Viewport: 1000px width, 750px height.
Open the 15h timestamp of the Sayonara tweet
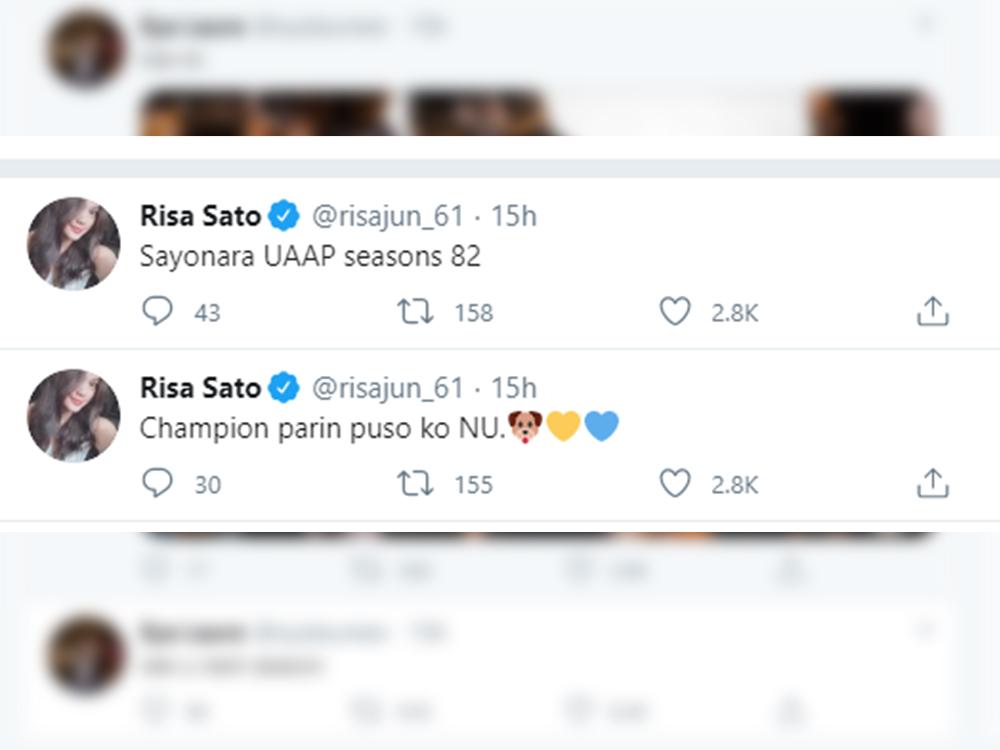(x=514, y=215)
